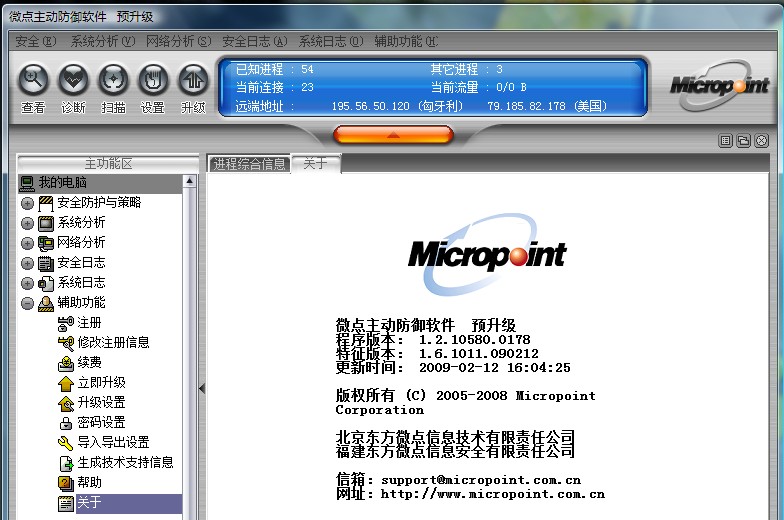
Task: Click the 安全防护与策略 icon
Action: [x=46, y=204]
